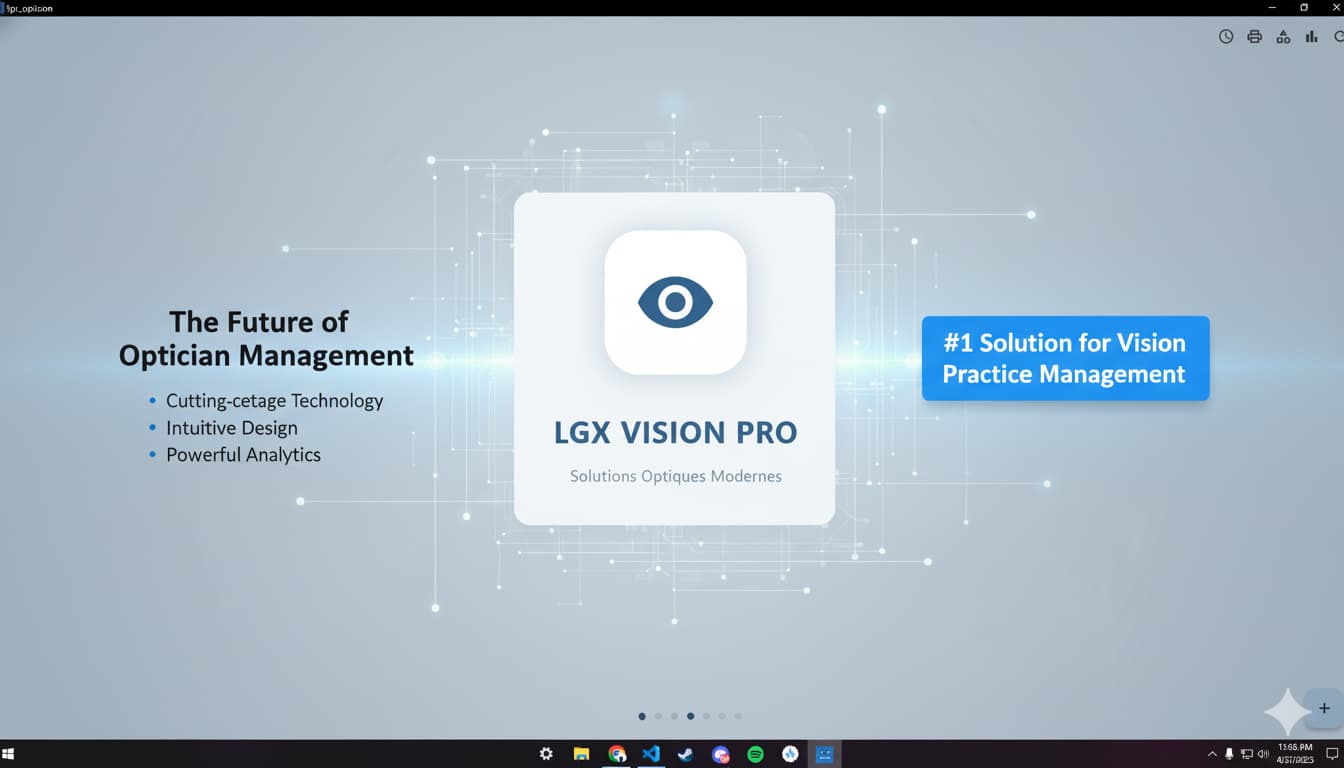Open the Windows Start menu
1344x768 pixels.
(x=9, y=754)
